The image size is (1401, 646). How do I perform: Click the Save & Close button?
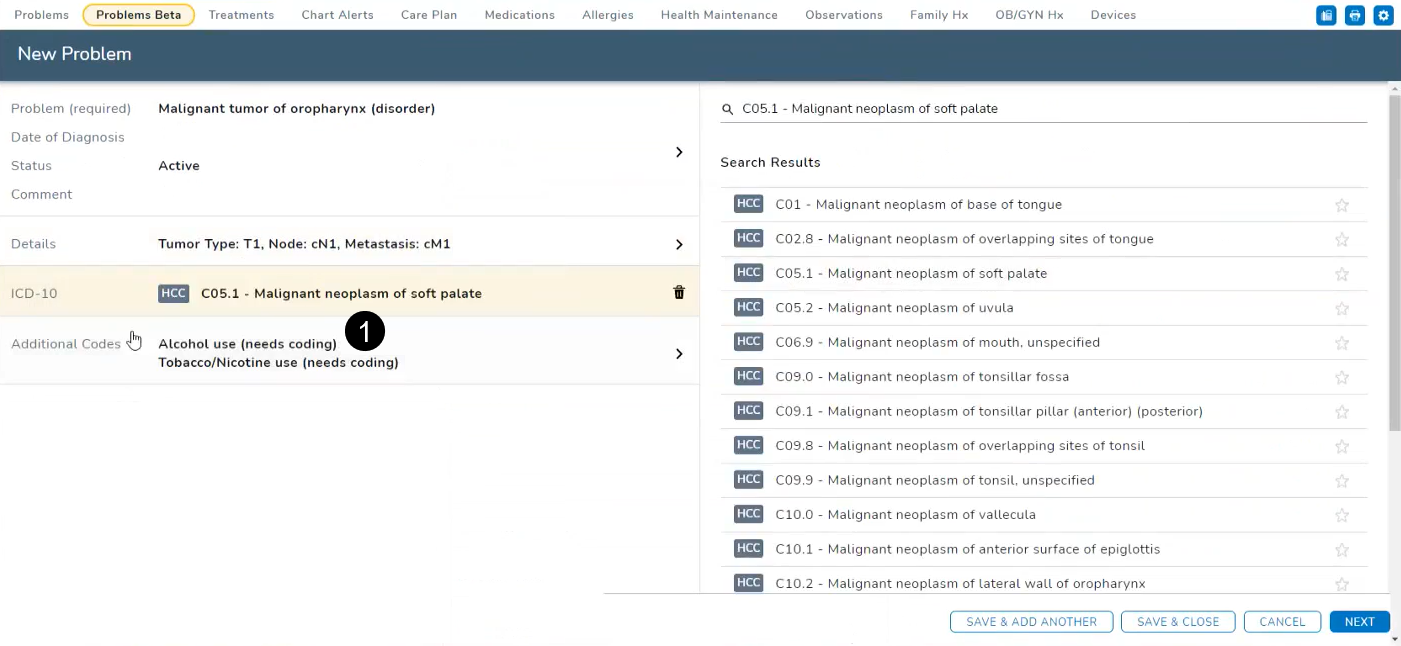1178,622
